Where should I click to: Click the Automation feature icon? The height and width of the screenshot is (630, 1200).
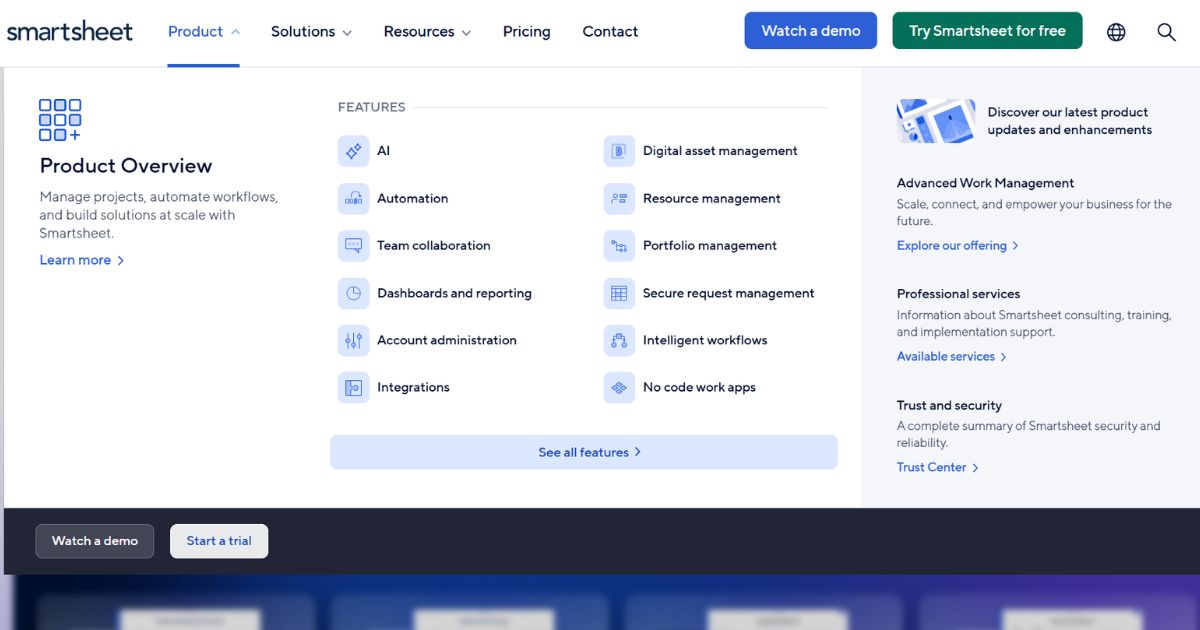(353, 199)
